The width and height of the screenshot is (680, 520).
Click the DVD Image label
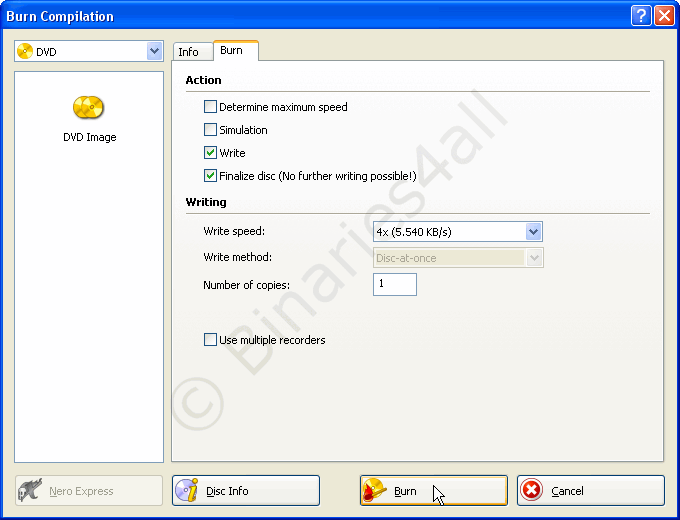[x=90, y=137]
